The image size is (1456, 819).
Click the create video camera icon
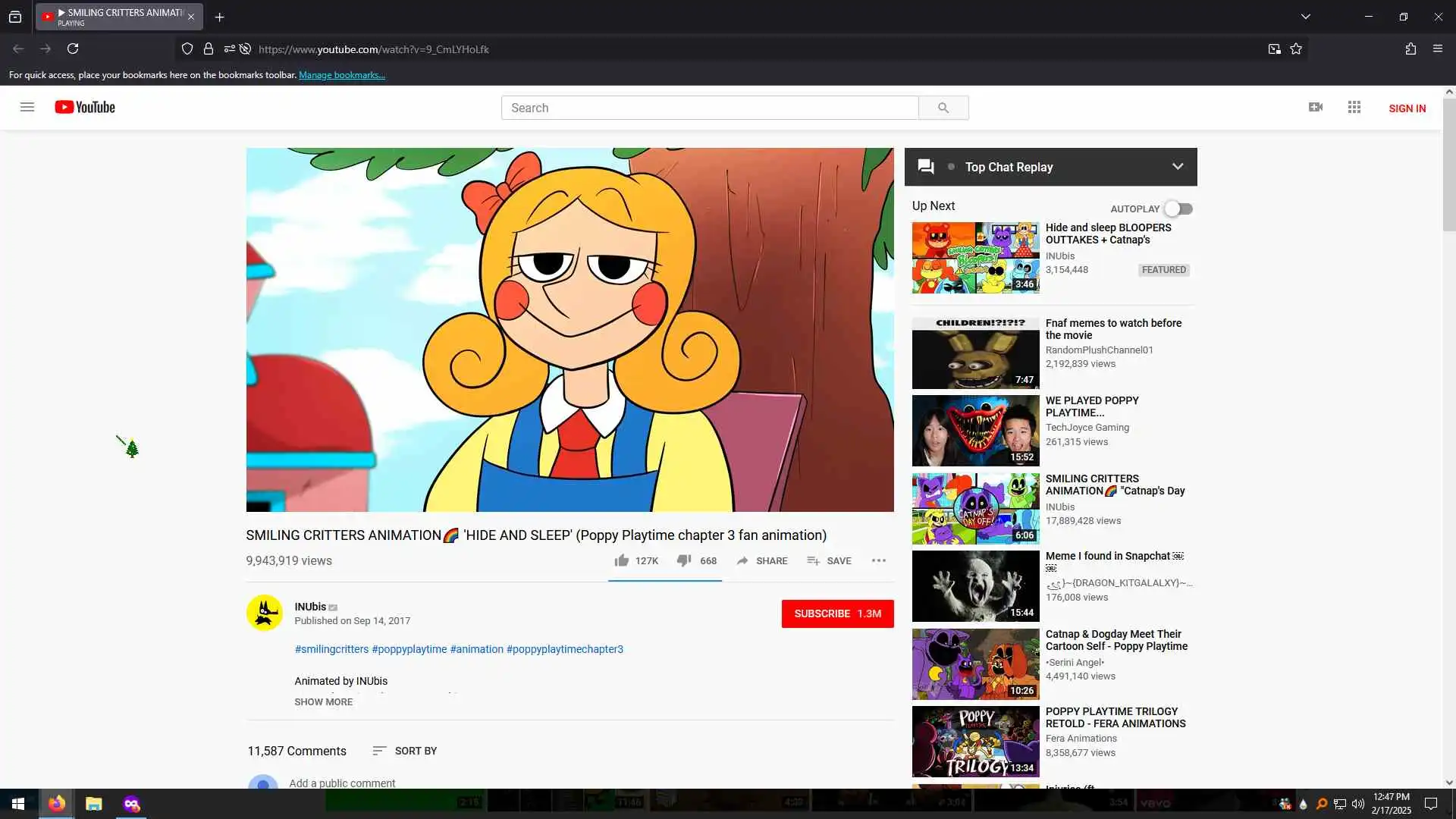tap(1316, 107)
